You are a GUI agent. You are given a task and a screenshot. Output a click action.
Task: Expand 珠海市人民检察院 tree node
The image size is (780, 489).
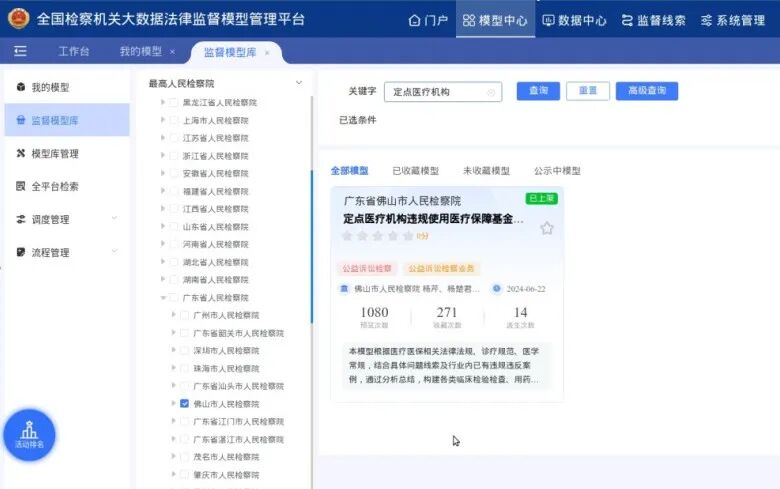click(x=173, y=368)
